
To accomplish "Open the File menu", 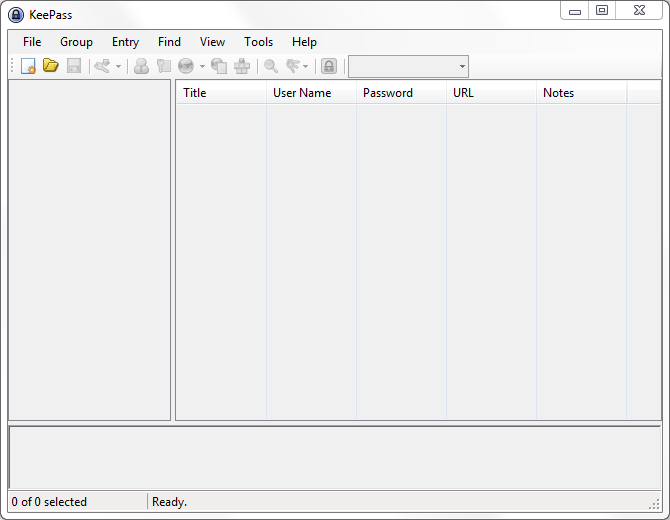I will tap(32, 42).
